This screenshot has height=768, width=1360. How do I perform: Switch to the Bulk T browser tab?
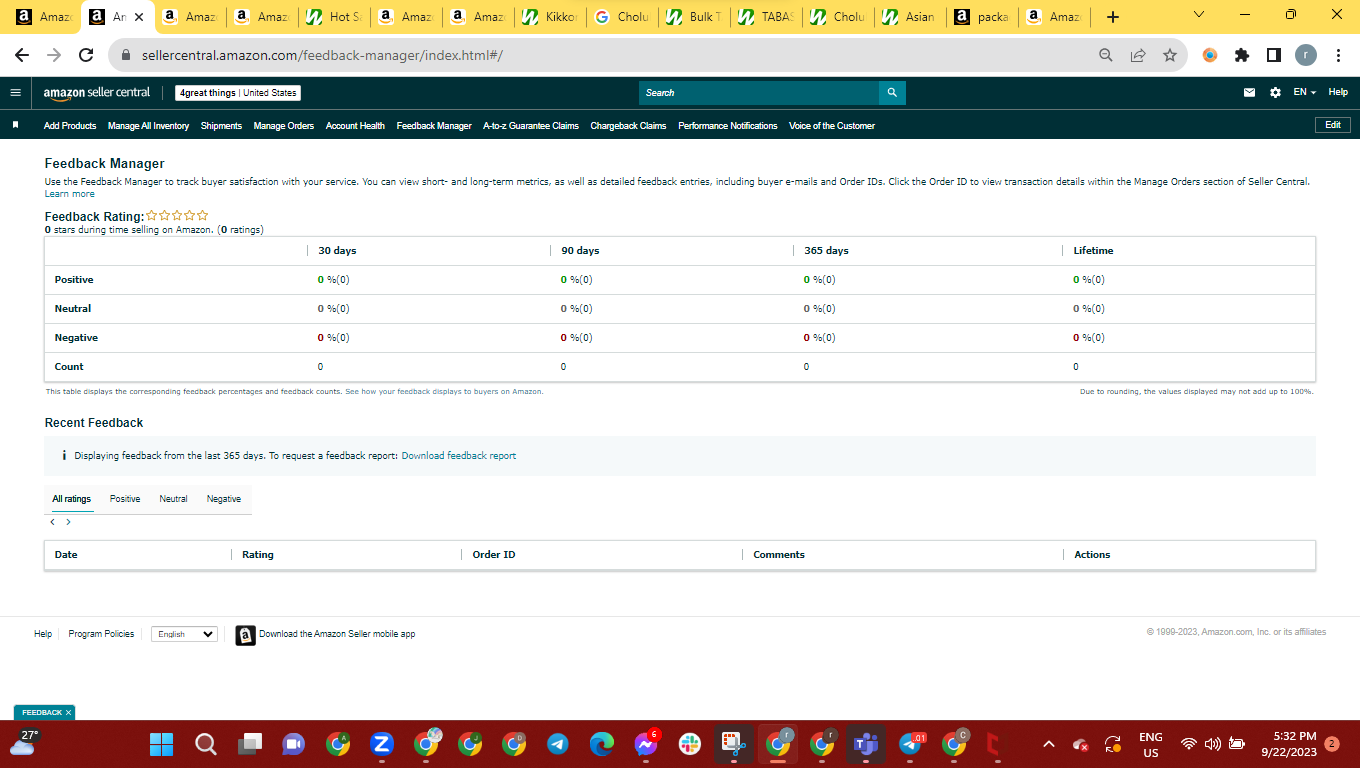(x=695, y=17)
